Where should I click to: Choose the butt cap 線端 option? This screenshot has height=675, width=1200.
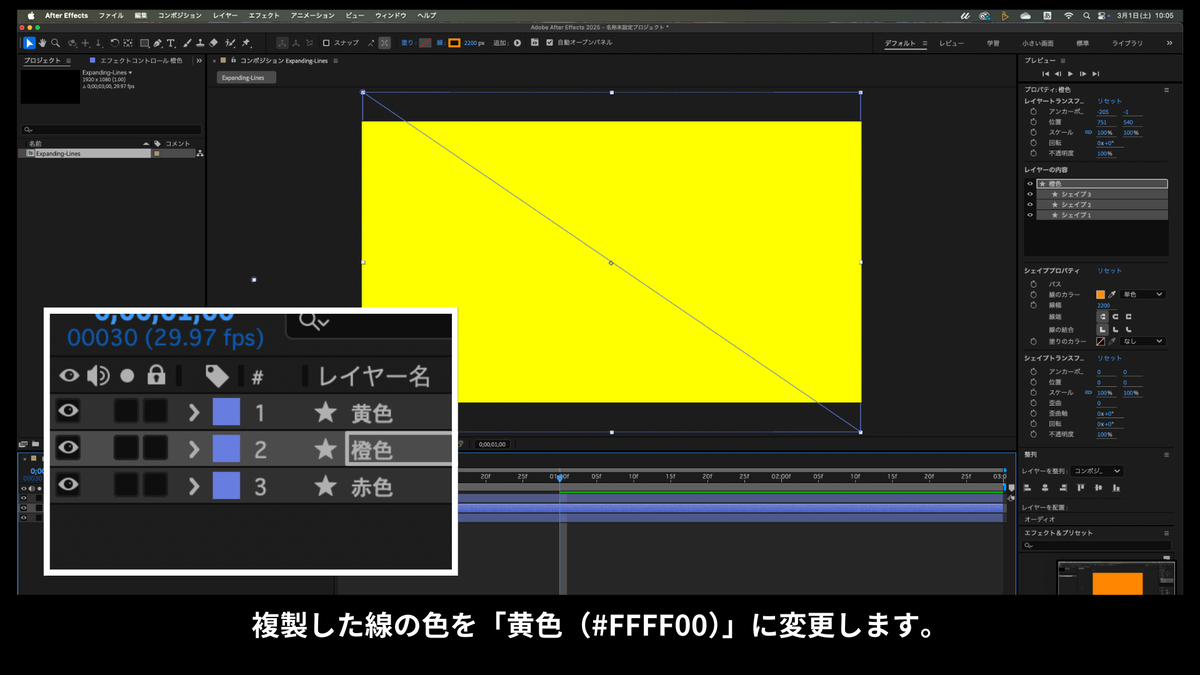(1102, 316)
